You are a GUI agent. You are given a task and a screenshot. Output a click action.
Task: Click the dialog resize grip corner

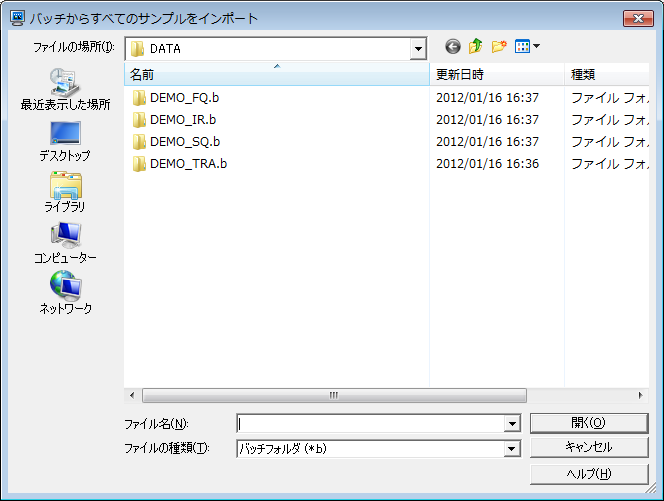(650, 488)
